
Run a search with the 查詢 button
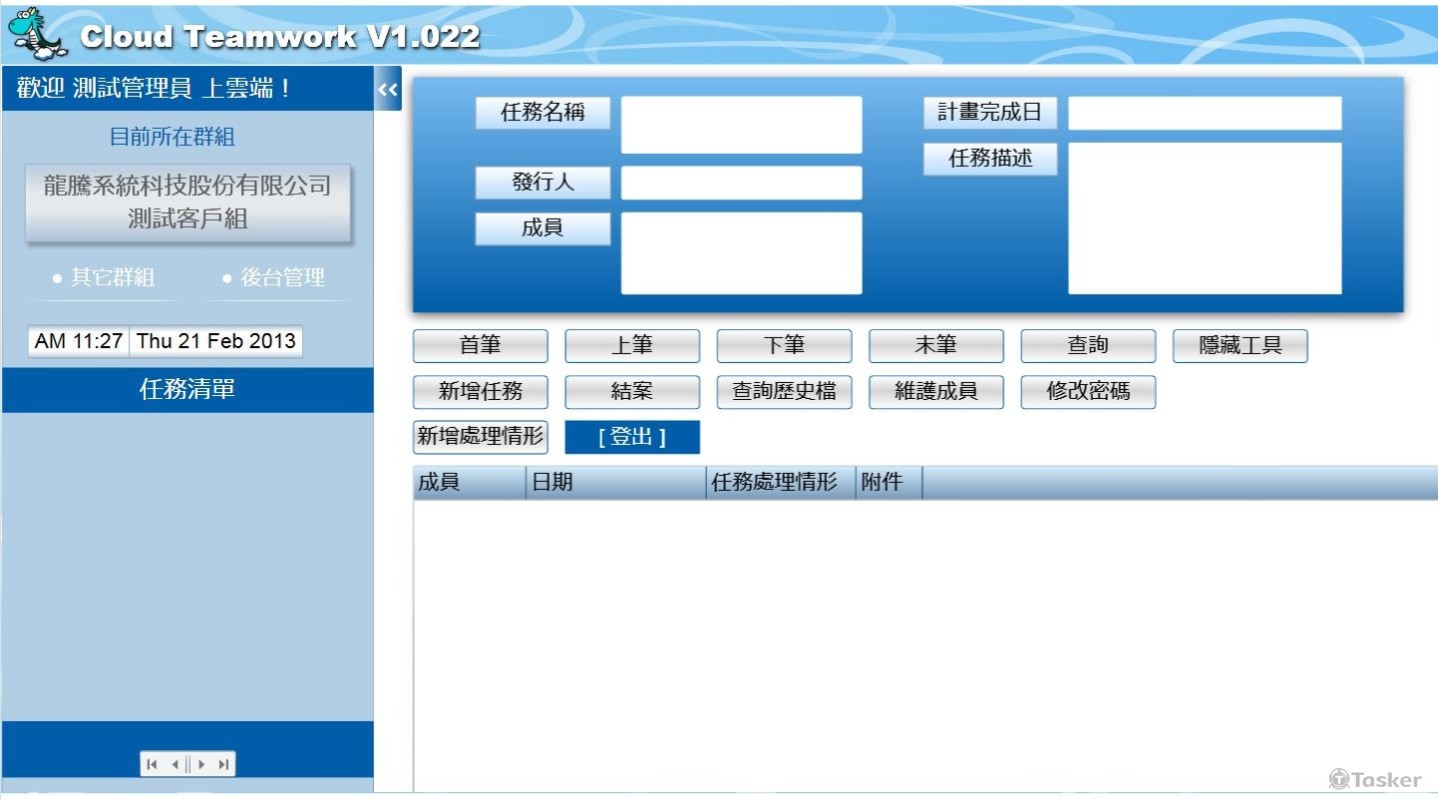point(1087,345)
